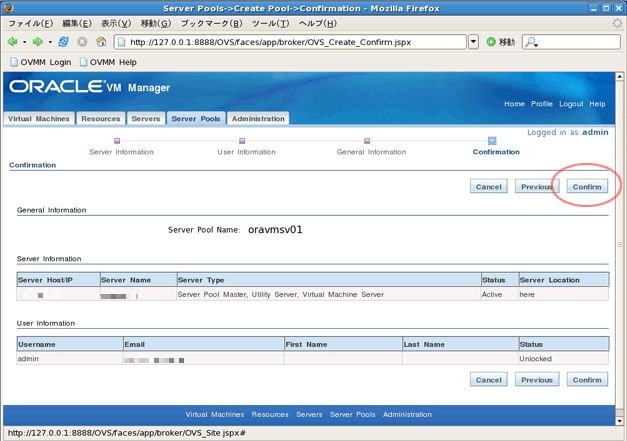Click the search engine magnifier icon
Screen dimensions: 627x441
531,42
